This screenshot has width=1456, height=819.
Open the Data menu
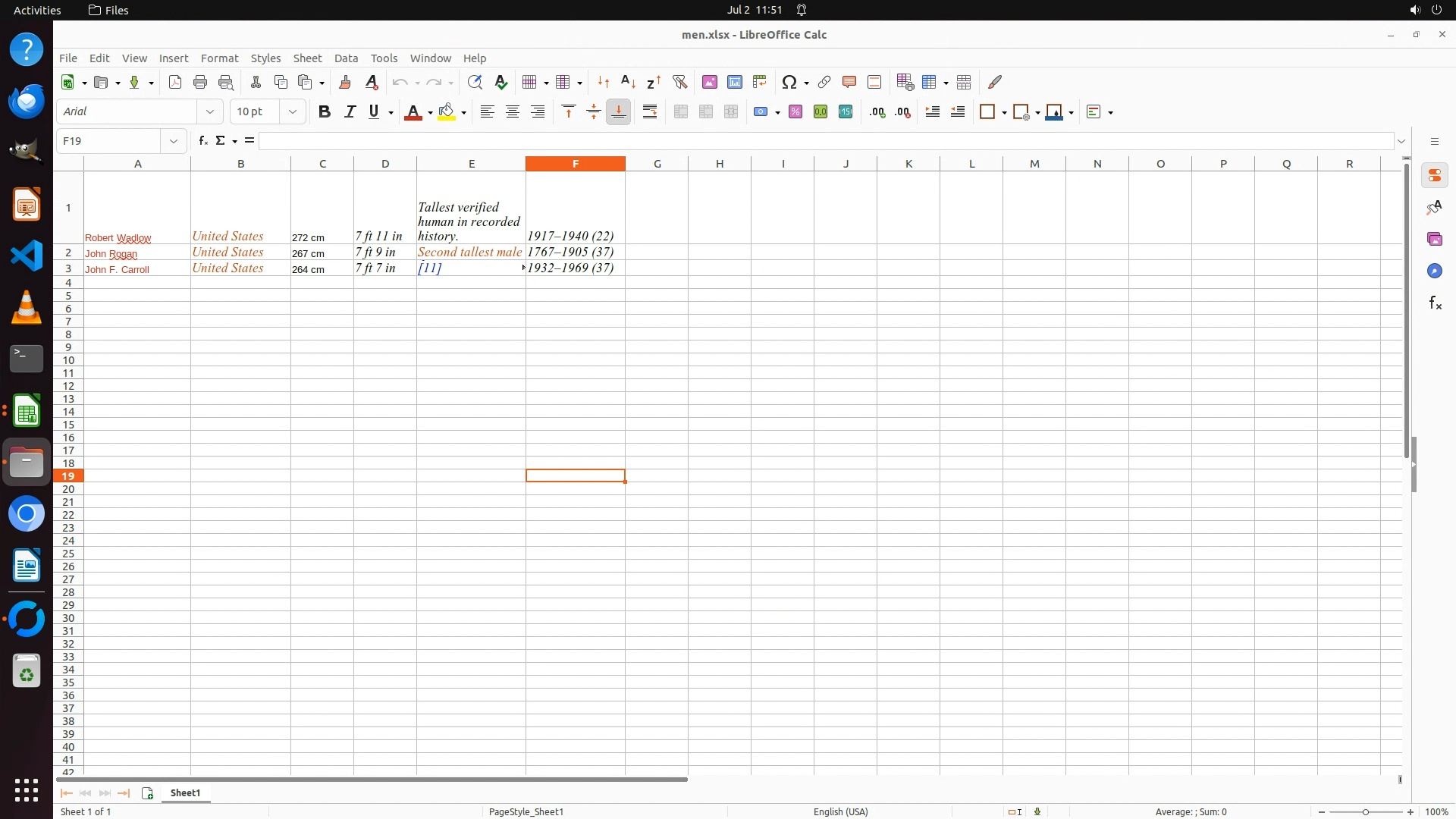coord(346,58)
